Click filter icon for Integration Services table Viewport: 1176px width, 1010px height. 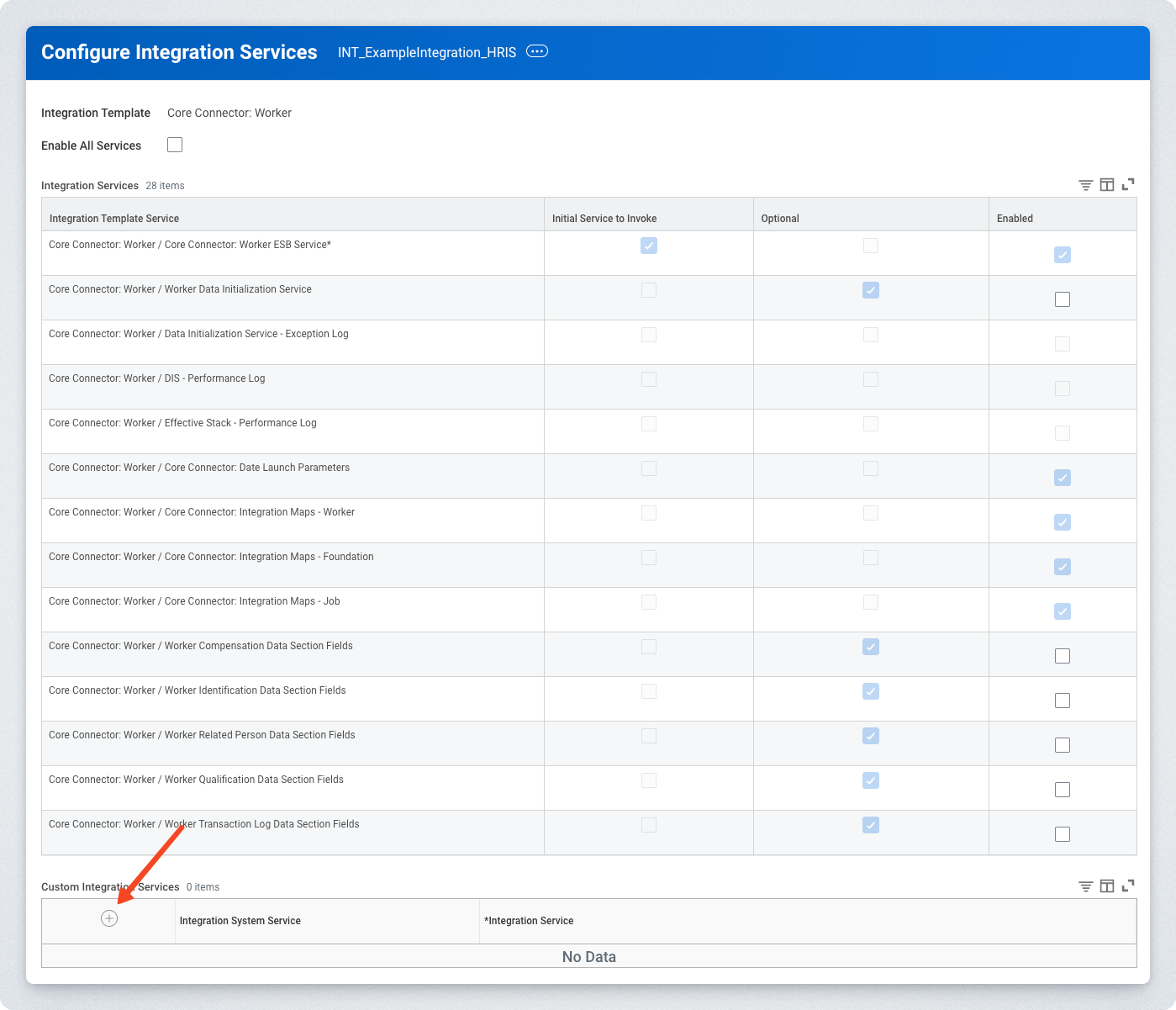[x=1085, y=185]
